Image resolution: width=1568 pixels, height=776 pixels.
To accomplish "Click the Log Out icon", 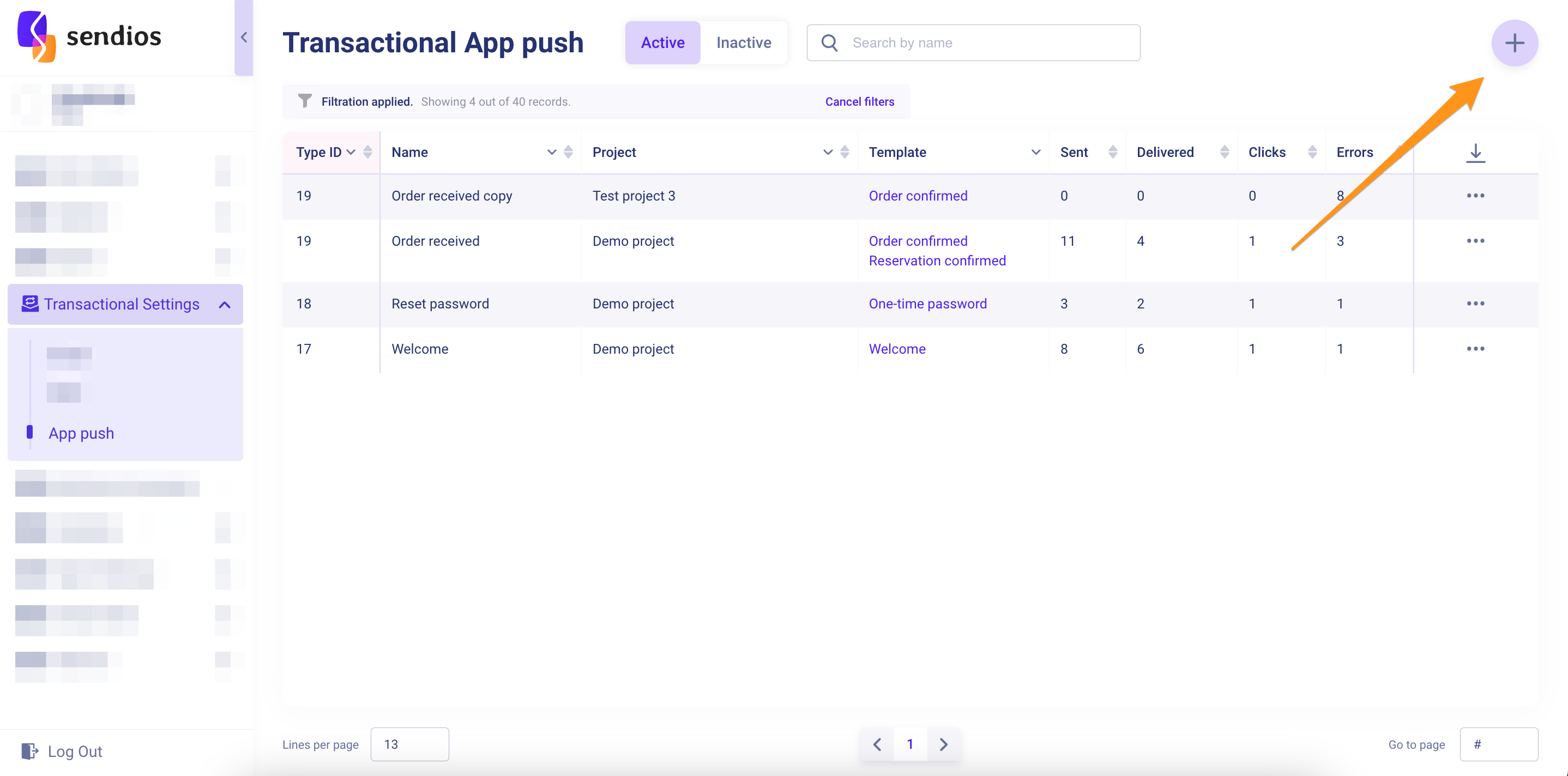I will pos(29,751).
